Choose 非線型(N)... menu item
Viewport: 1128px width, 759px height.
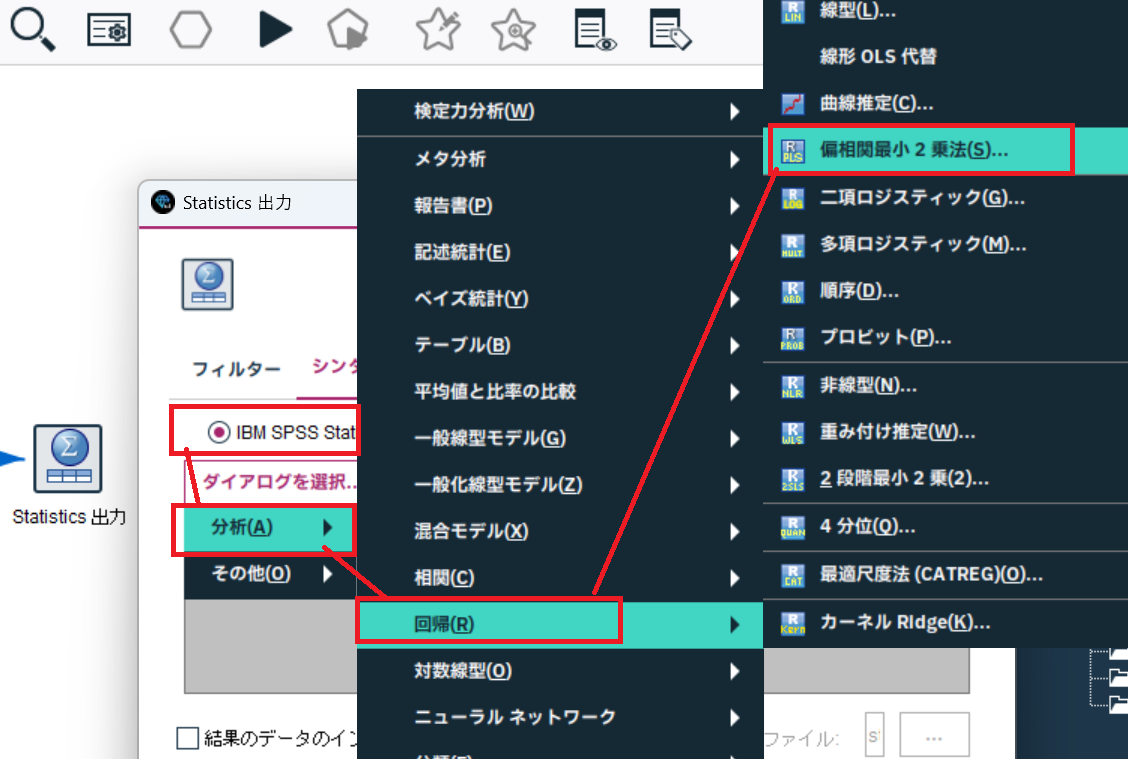click(x=945, y=386)
